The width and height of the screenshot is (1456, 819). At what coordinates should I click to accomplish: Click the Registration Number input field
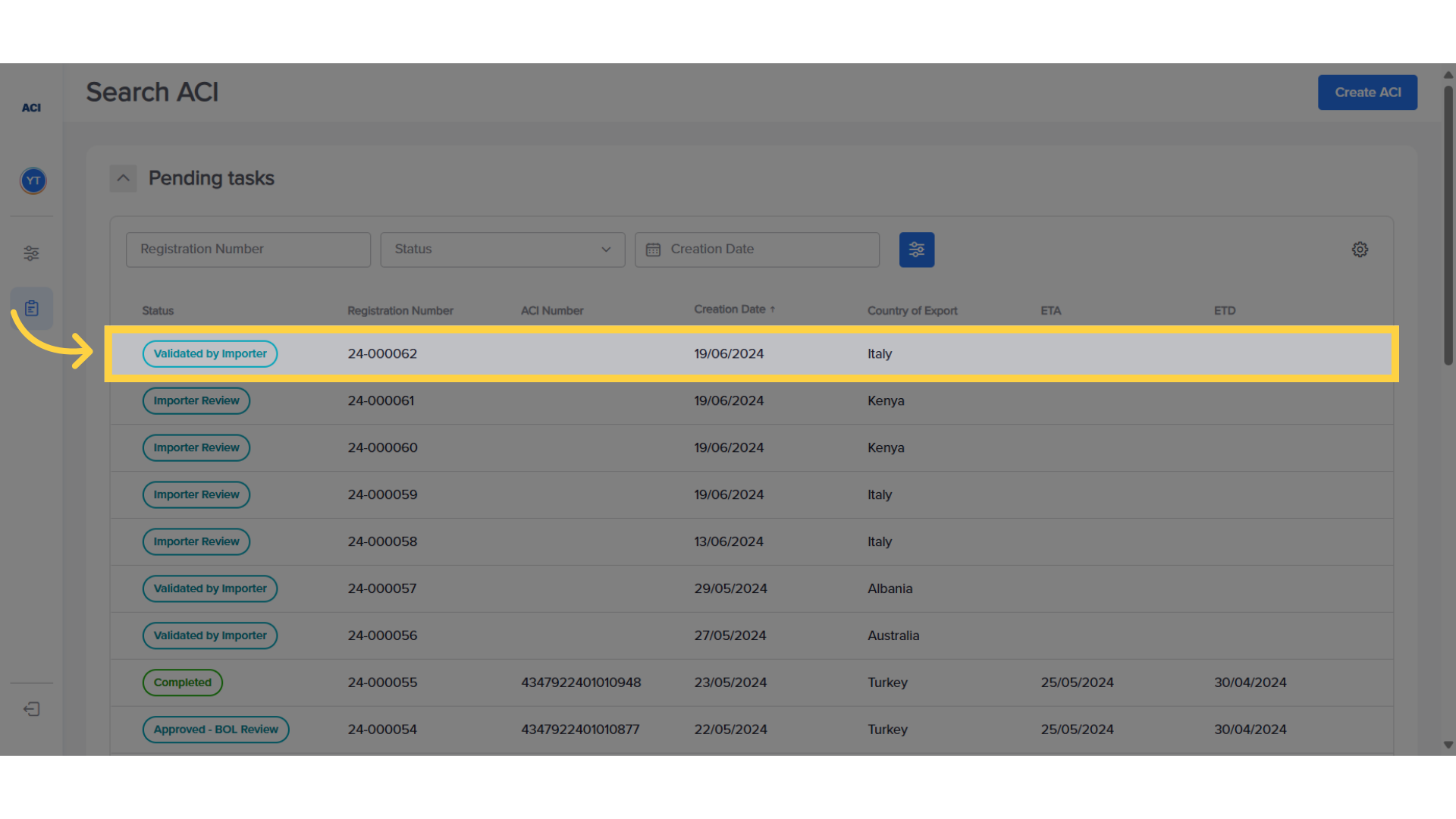[248, 249]
